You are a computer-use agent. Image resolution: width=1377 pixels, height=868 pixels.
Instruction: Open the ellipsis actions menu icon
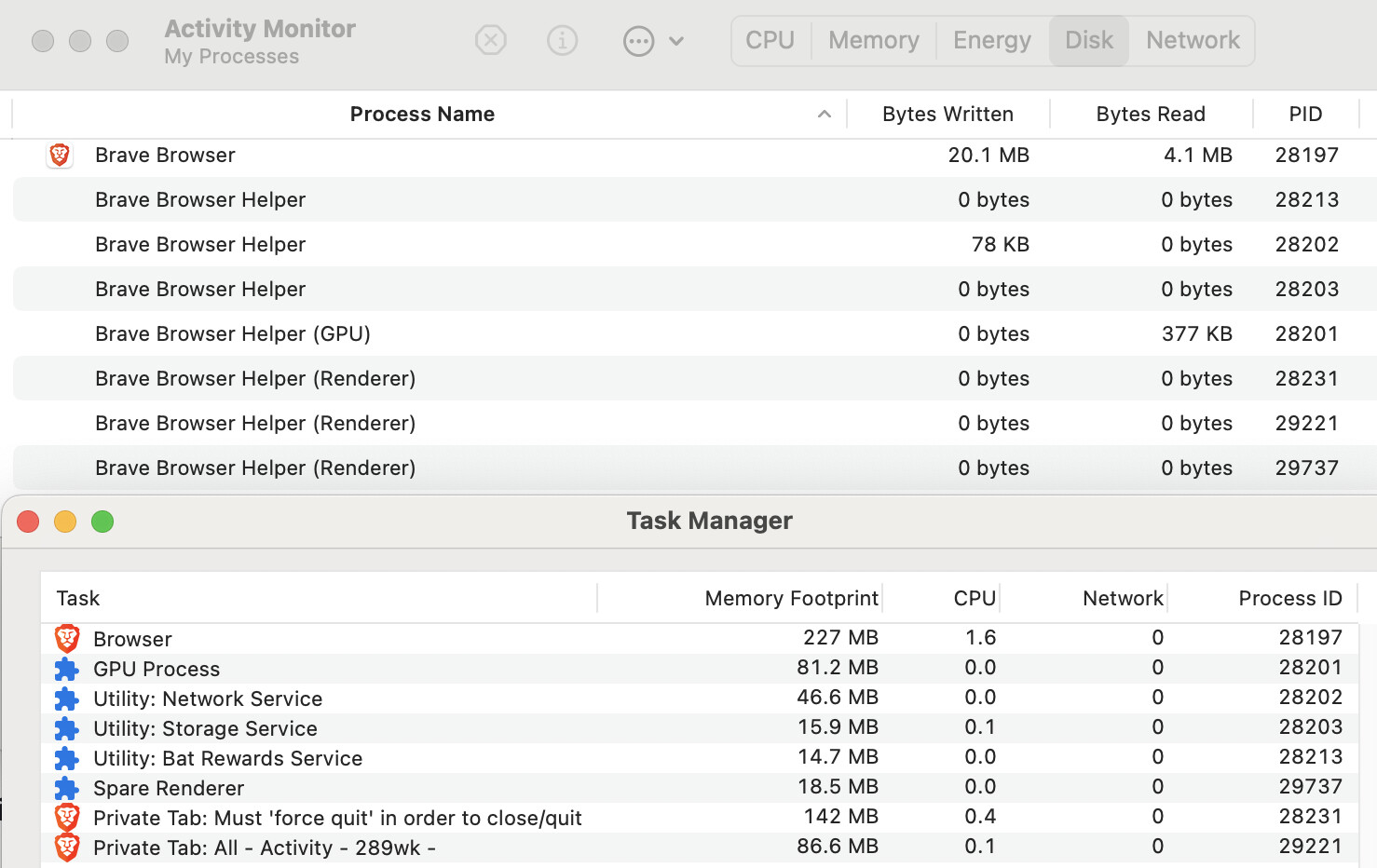pyautogui.click(x=638, y=41)
